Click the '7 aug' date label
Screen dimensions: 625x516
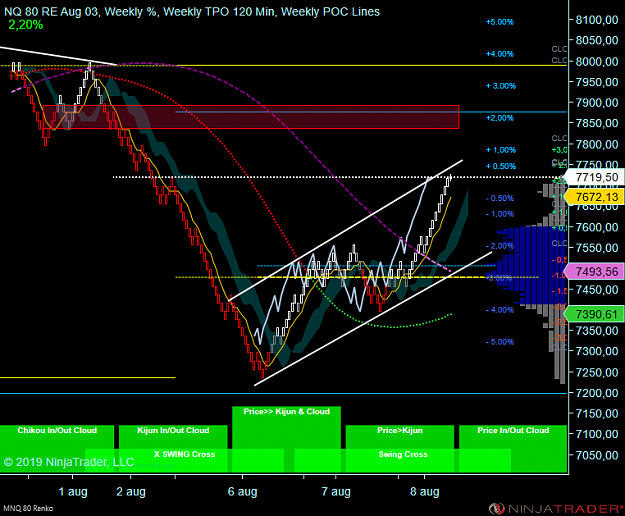336,492
